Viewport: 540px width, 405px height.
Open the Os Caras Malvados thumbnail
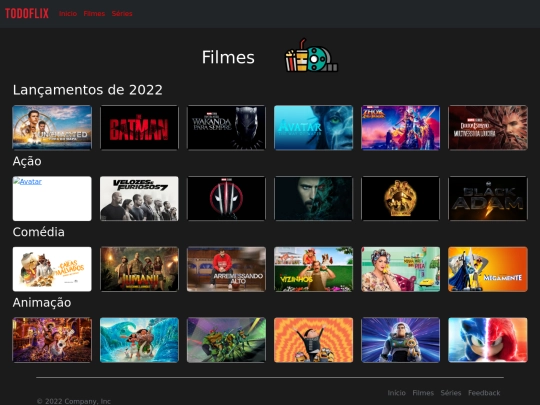pyautogui.click(x=52, y=269)
